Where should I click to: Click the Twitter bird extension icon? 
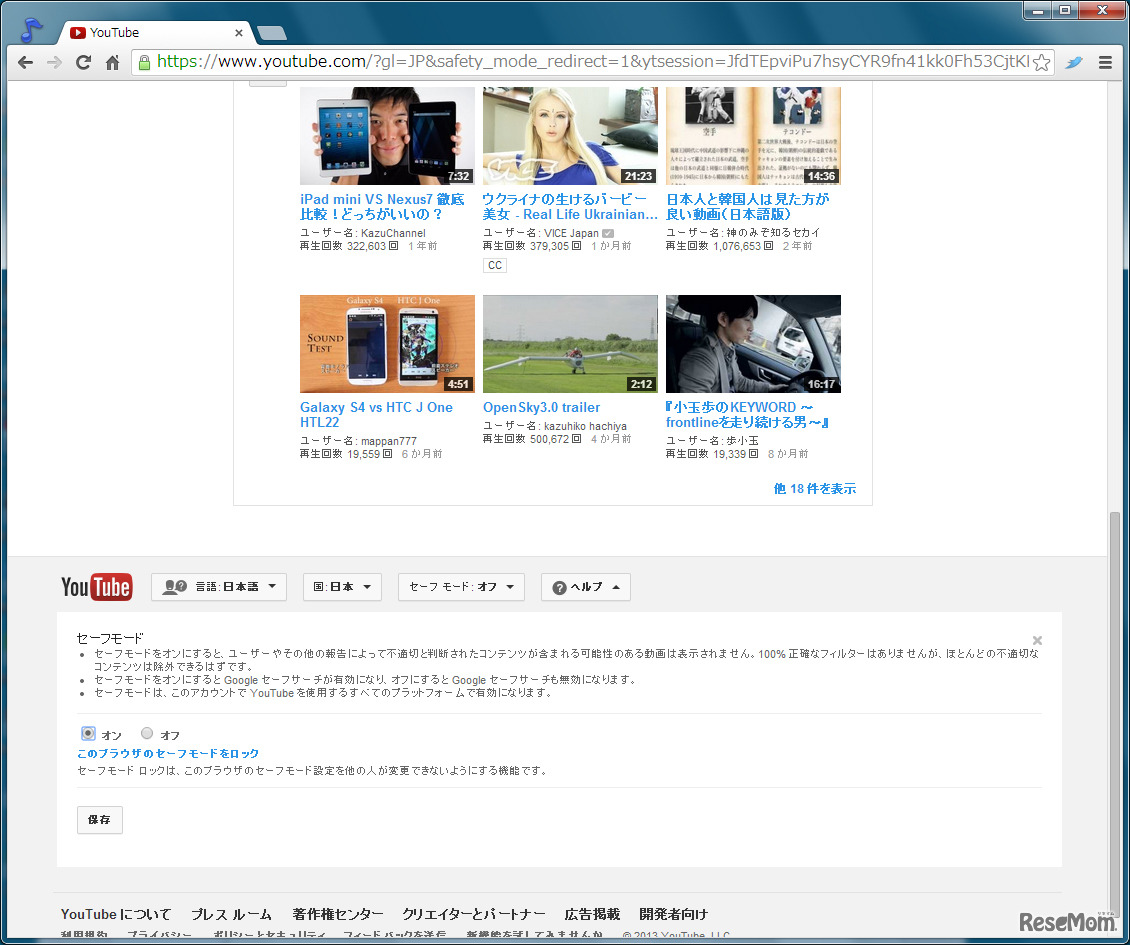[1074, 62]
